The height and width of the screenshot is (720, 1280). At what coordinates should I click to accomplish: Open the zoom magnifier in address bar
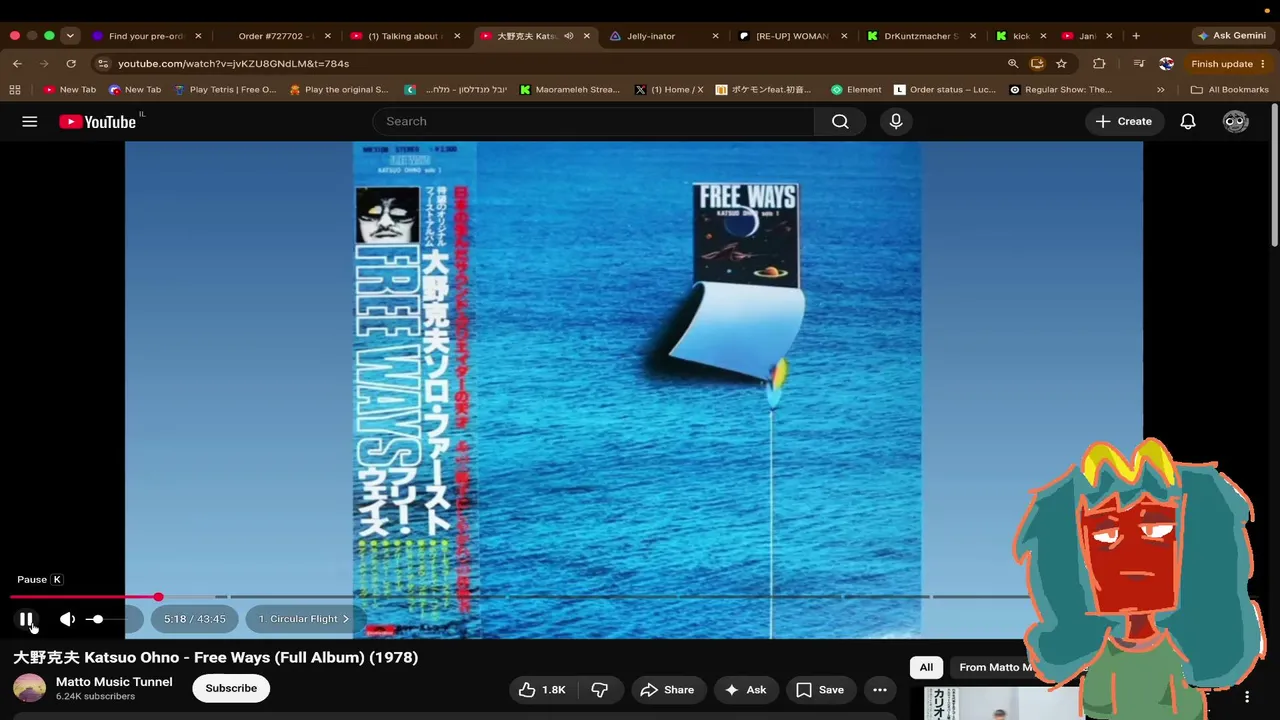(1013, 63)
